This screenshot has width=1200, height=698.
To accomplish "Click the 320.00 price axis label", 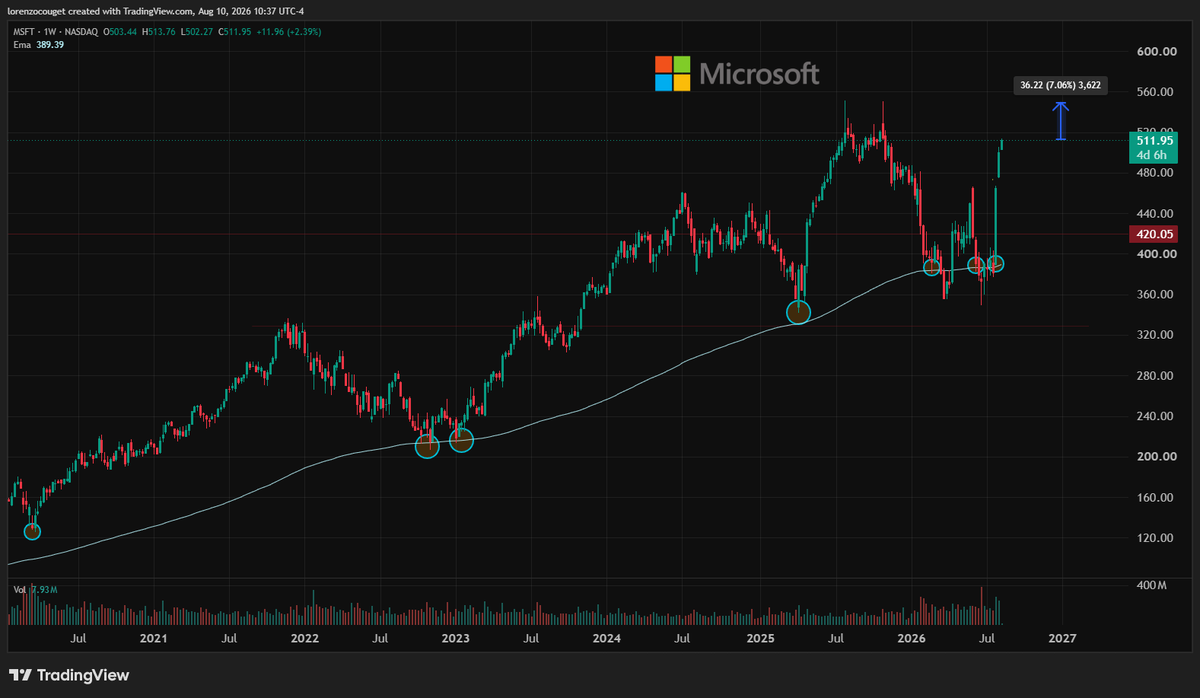I will click(1156, 335).
